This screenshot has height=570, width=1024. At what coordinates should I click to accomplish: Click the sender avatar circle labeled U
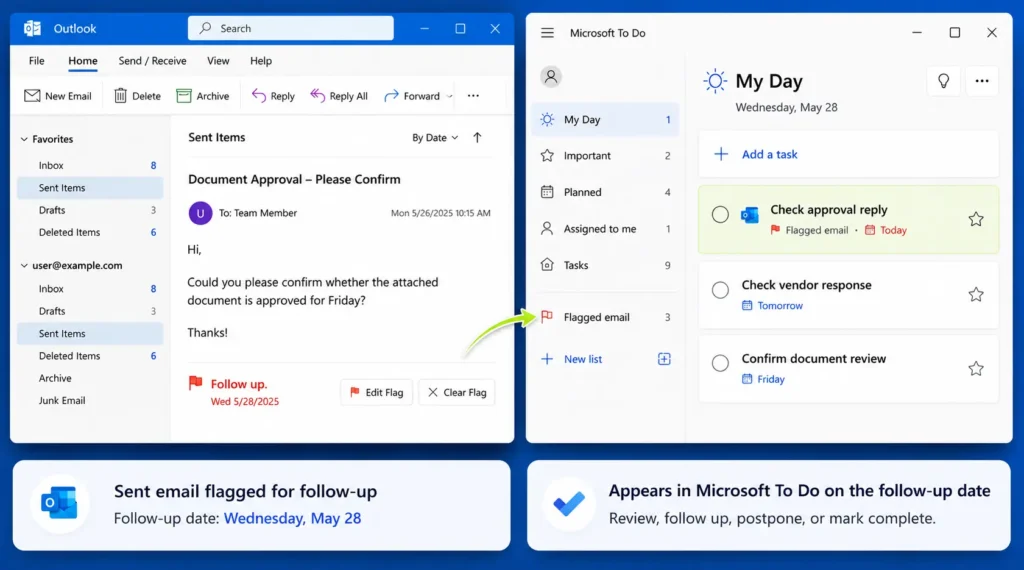point(200,213)
